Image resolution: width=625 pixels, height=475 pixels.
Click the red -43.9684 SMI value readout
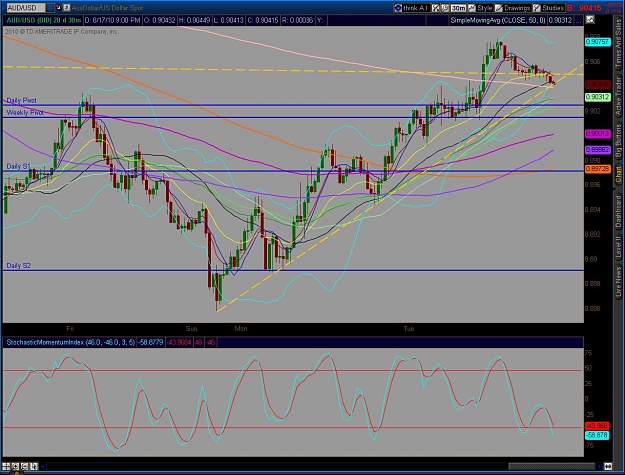tap(179, 342)
